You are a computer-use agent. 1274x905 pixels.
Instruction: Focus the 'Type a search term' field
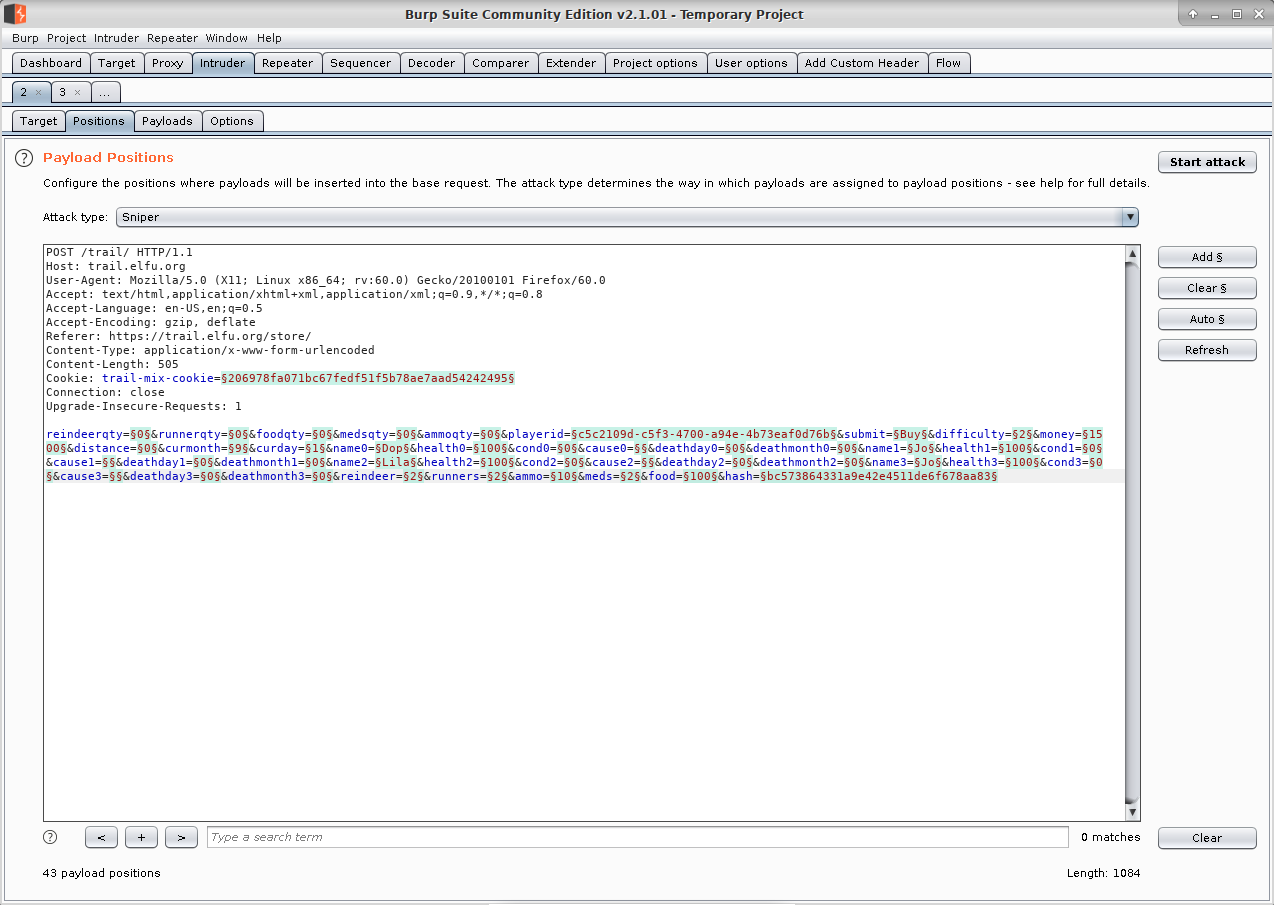[x=637, y=837]
